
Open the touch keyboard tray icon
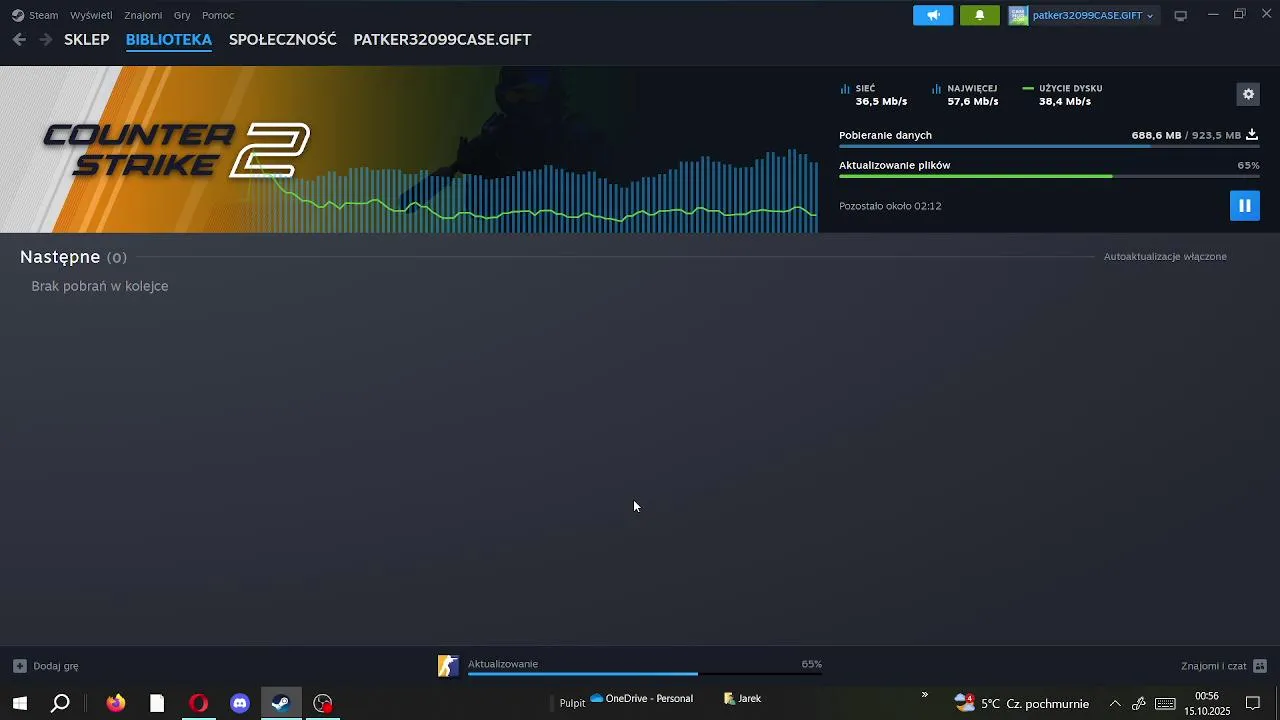click(x=1165, y=703)
